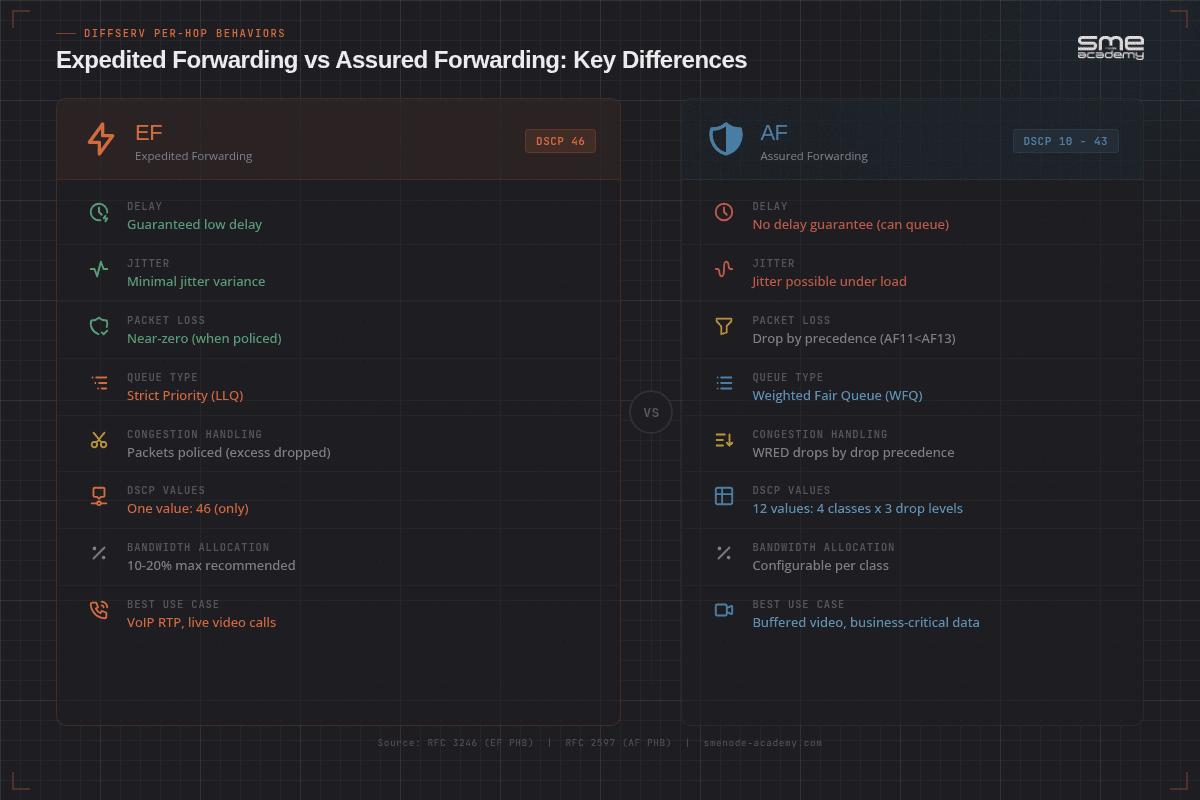Click the SME Academy logo

point(1110,47)
